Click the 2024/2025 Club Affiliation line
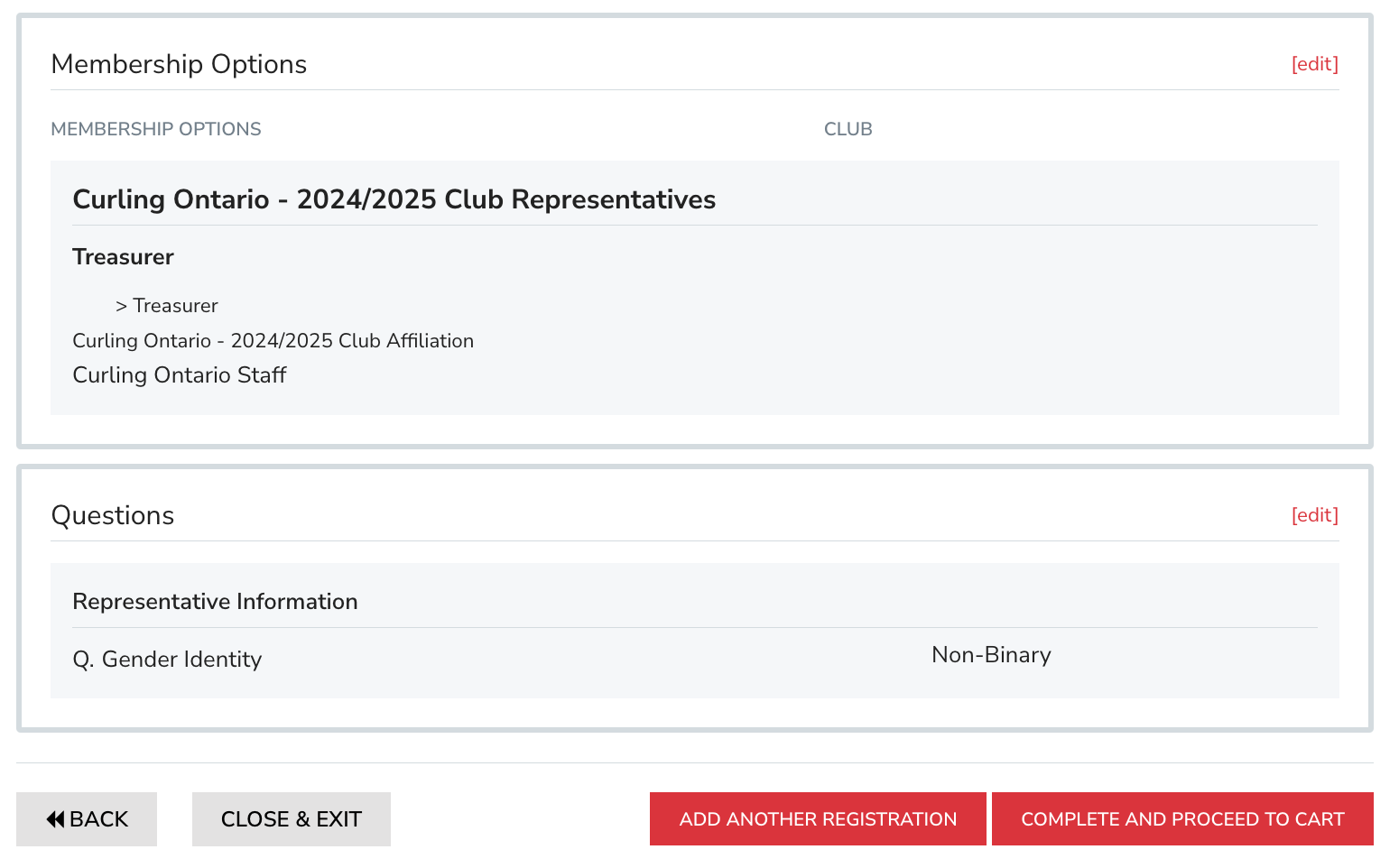Screen dimensions: 1399x868 273,341
